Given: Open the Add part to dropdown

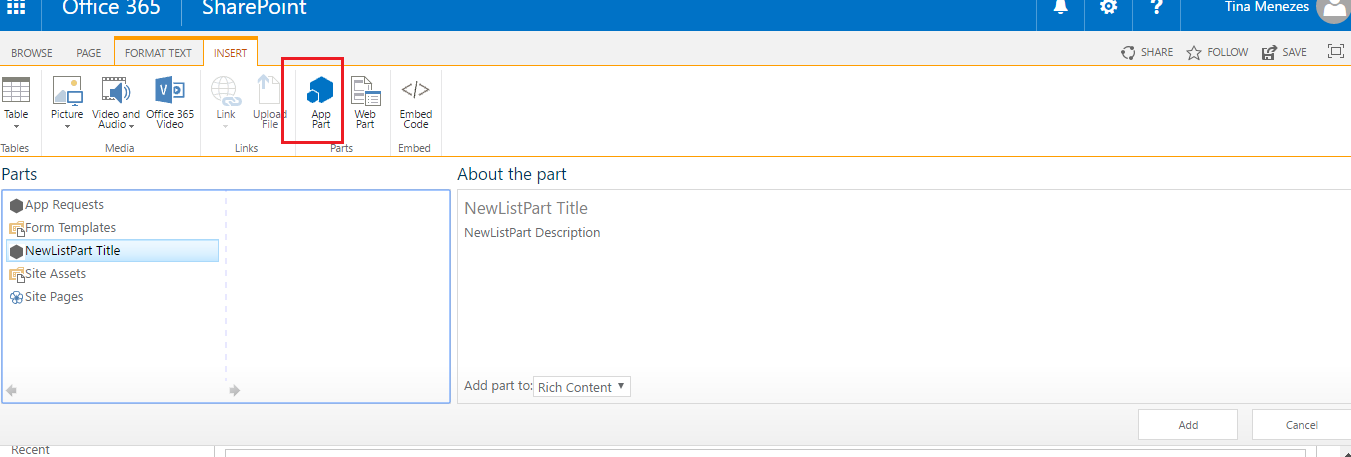Looking at the screenshot, I should coord(582,387).
